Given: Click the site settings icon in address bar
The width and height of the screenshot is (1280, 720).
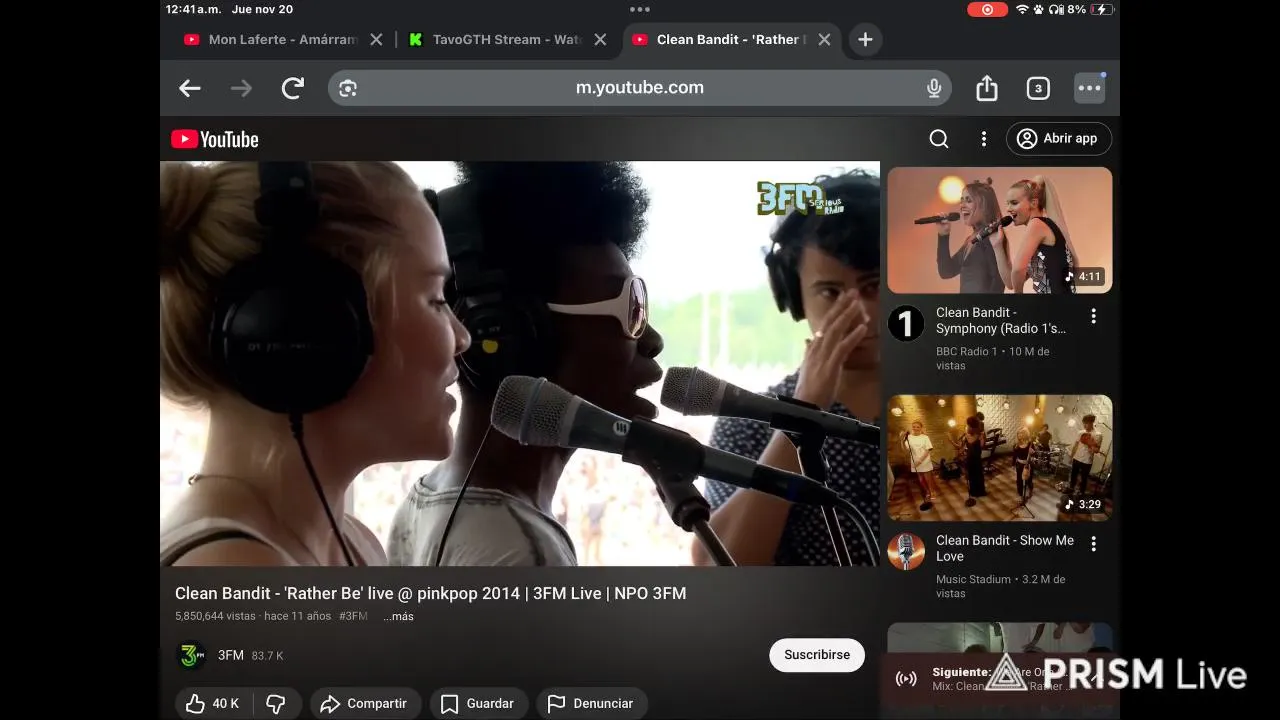Looking at the screenshot, I should pos(348,88).
